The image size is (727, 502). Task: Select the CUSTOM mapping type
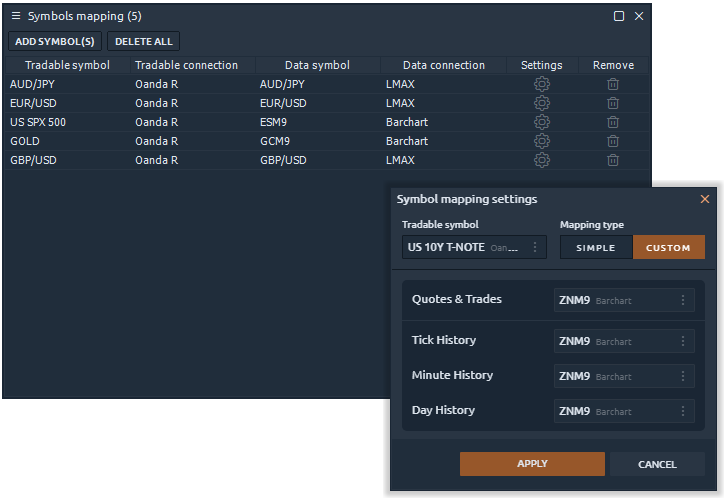[669, 248]
